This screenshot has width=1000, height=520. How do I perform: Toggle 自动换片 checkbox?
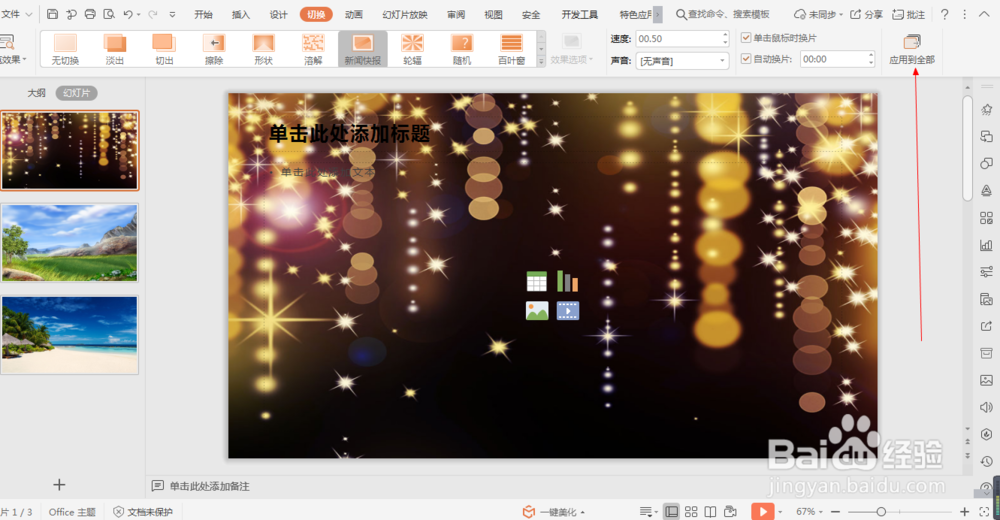746,59
